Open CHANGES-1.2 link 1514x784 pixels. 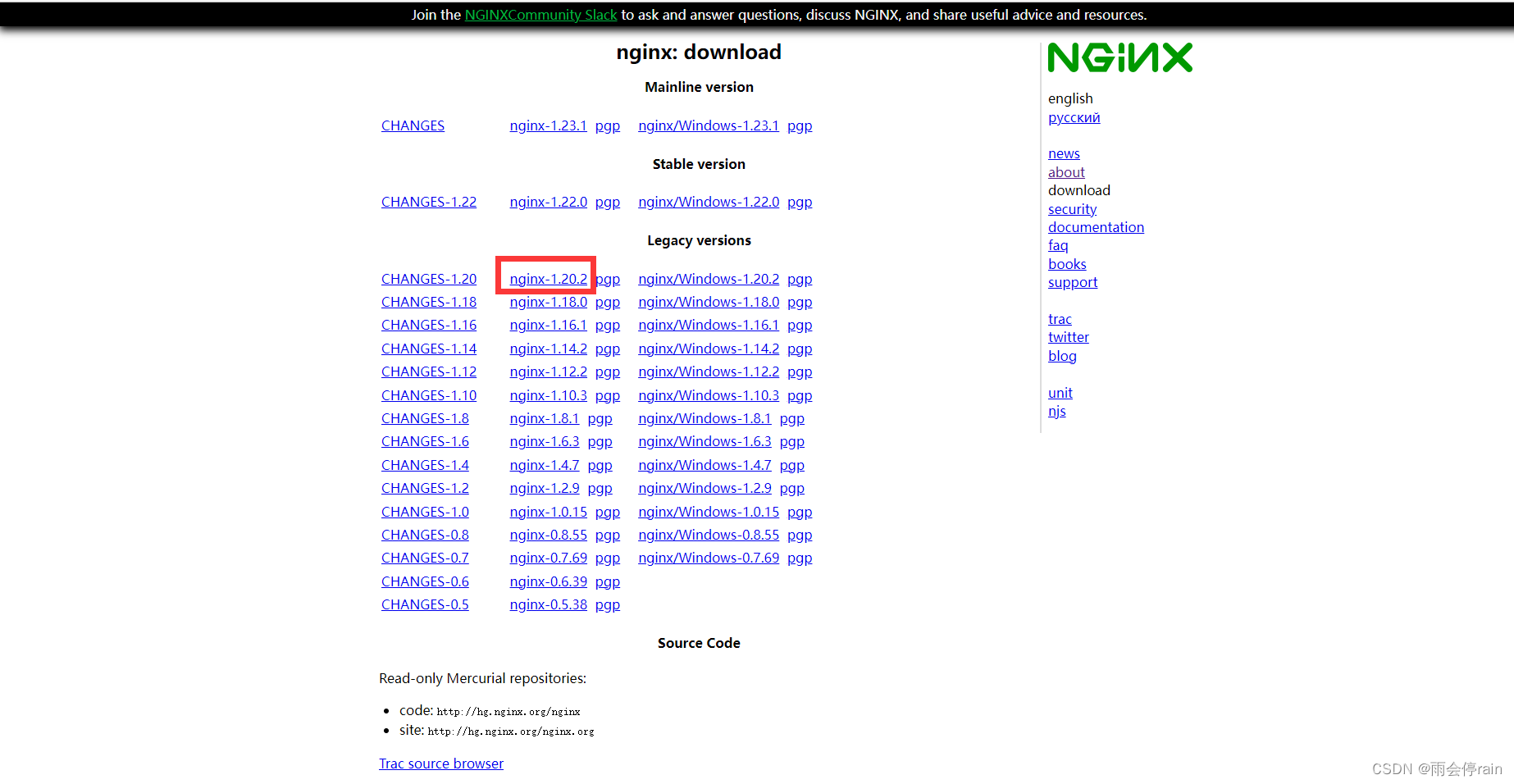click(x=425, y=488)
